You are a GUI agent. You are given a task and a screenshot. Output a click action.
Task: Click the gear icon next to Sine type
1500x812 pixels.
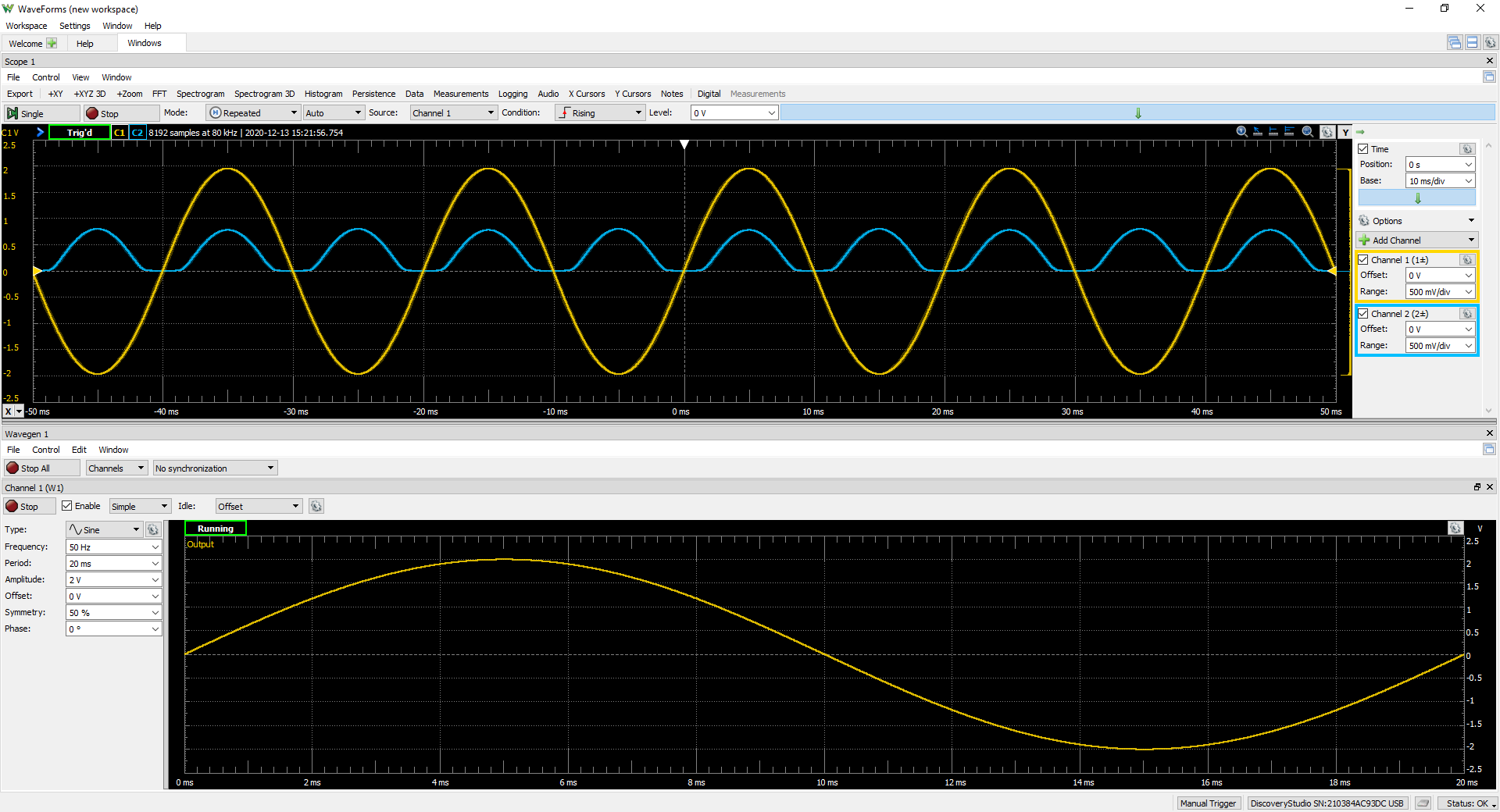(x=153, y=529)
